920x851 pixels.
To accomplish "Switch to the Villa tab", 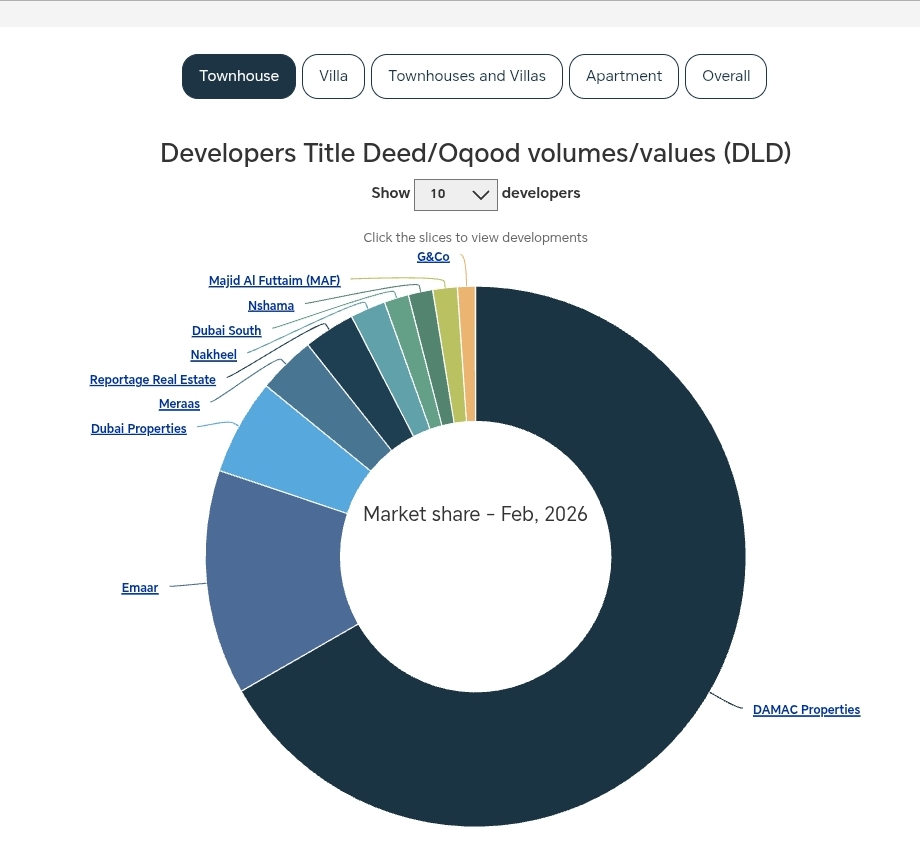I will tap(333, 76).
